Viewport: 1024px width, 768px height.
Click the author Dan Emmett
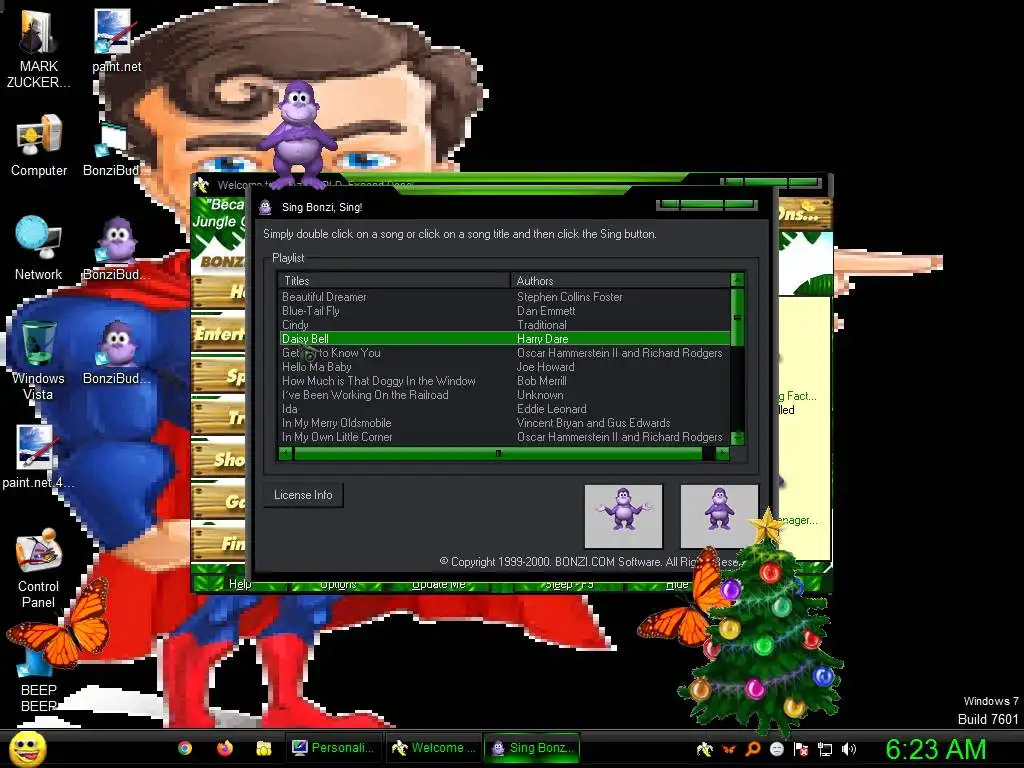click(546, 311)
